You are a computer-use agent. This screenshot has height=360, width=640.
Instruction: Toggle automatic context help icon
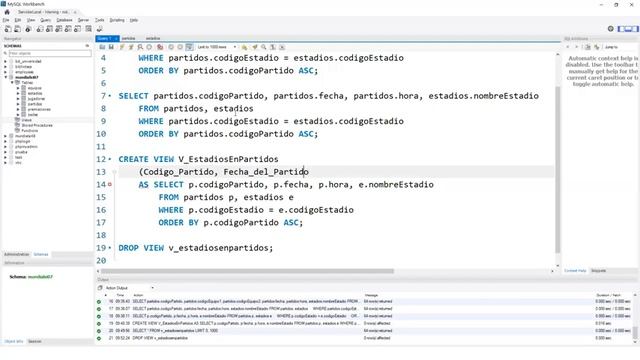coord(597,47)
